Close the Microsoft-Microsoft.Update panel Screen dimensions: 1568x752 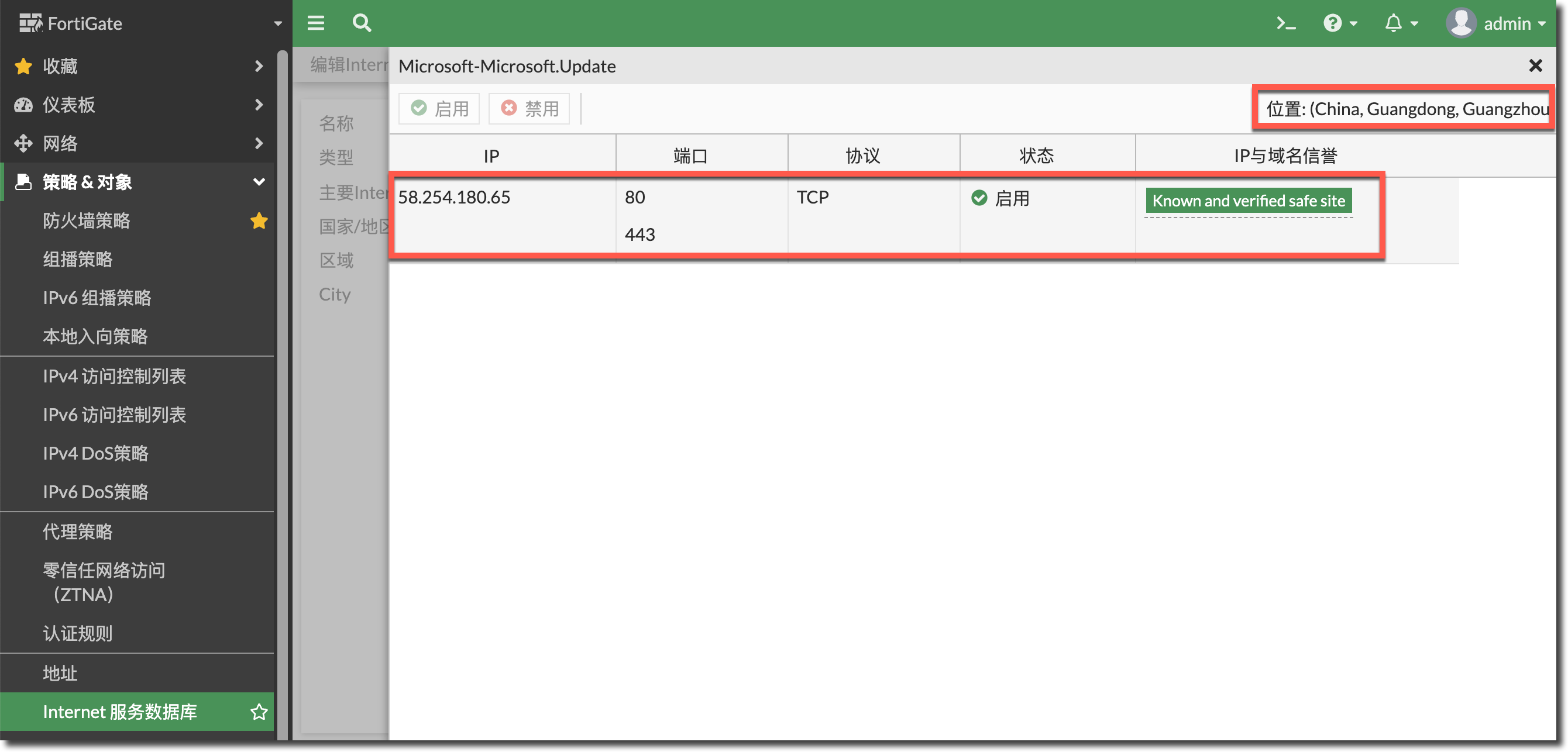(1535, 65)
